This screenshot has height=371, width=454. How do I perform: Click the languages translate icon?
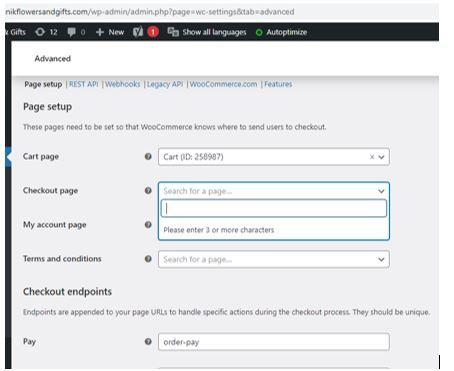tap(173, 32)
